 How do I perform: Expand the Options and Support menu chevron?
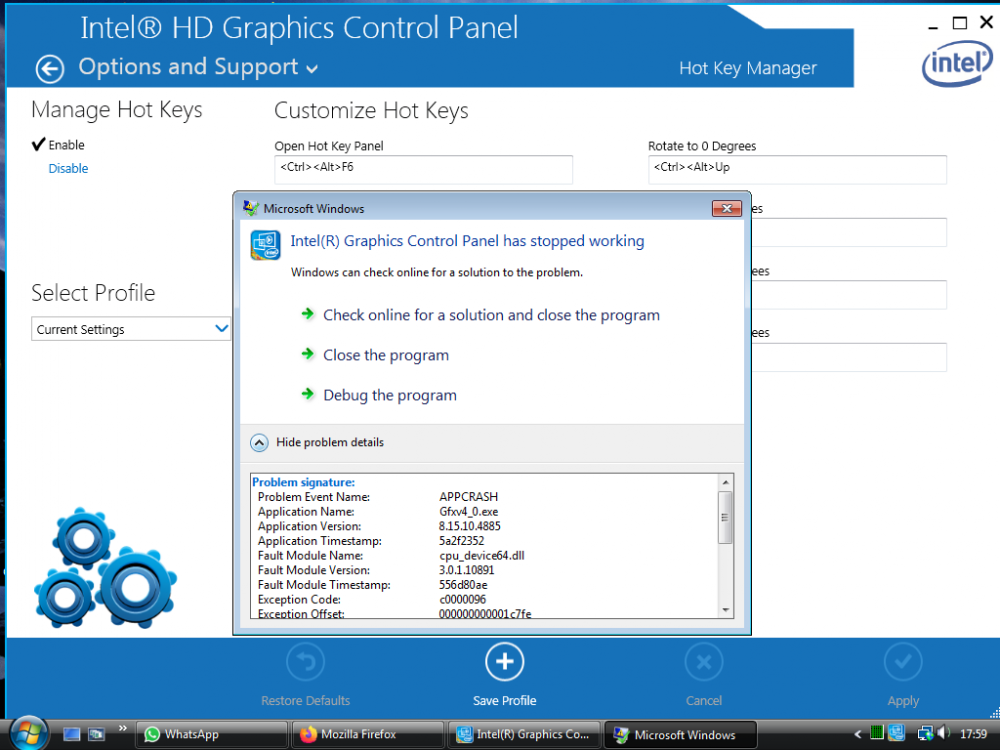(312, 69)
